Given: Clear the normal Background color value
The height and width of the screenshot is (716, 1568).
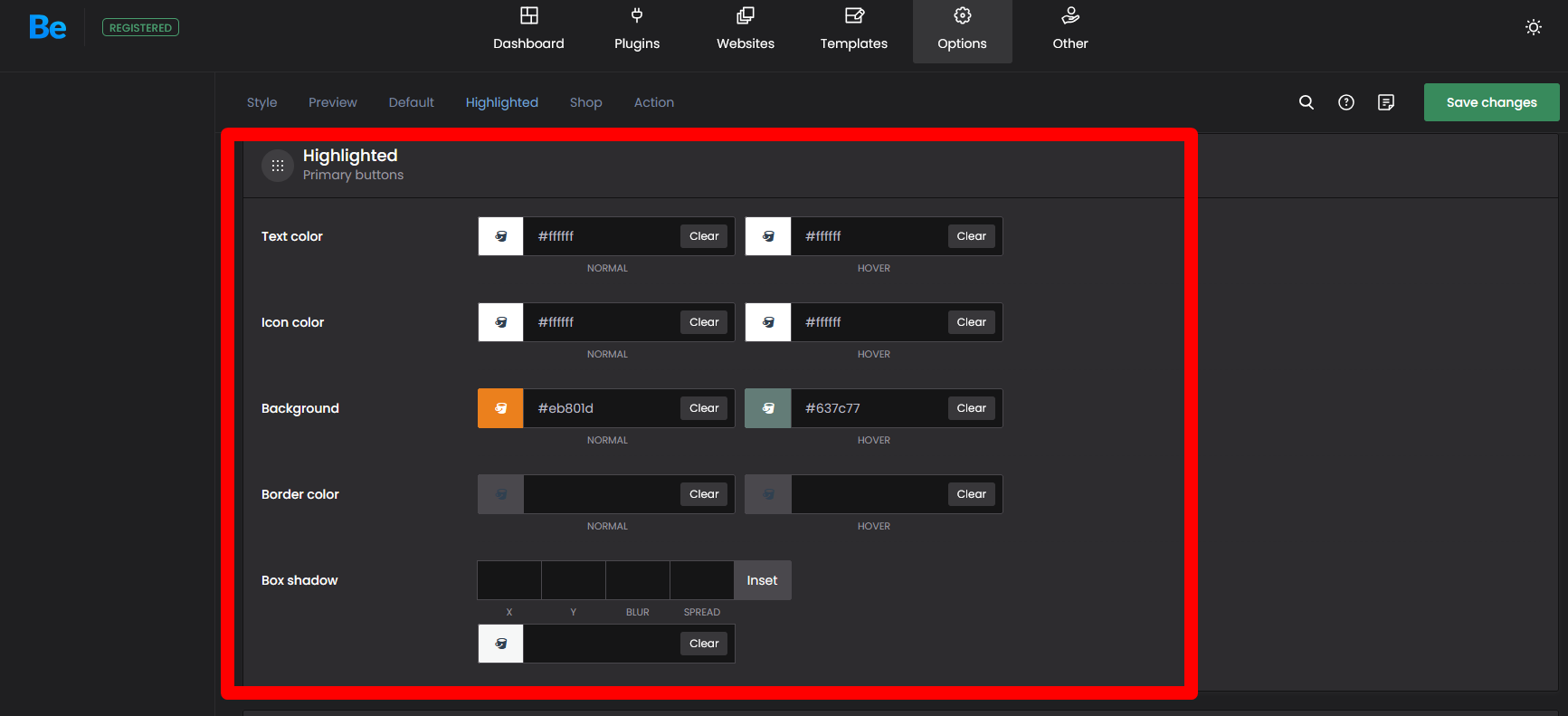Looking at the screenshot, I should [703, 408].
